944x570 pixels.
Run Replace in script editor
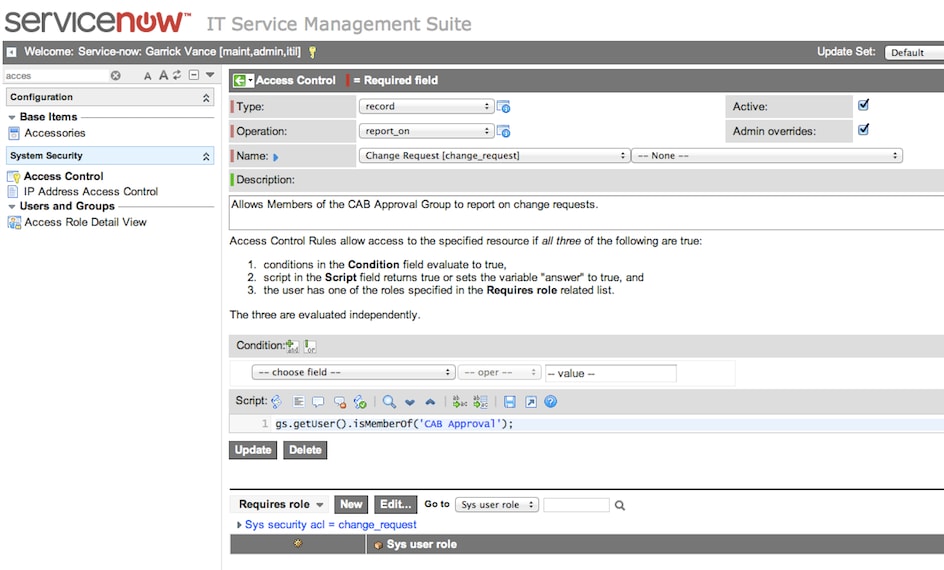[x=460, y=401]
